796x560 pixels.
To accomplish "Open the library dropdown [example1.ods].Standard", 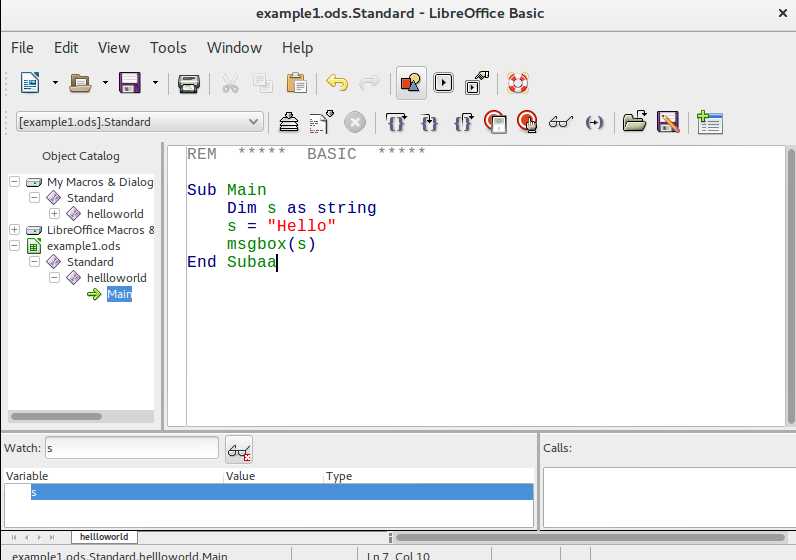I will (x=140, y=122).
